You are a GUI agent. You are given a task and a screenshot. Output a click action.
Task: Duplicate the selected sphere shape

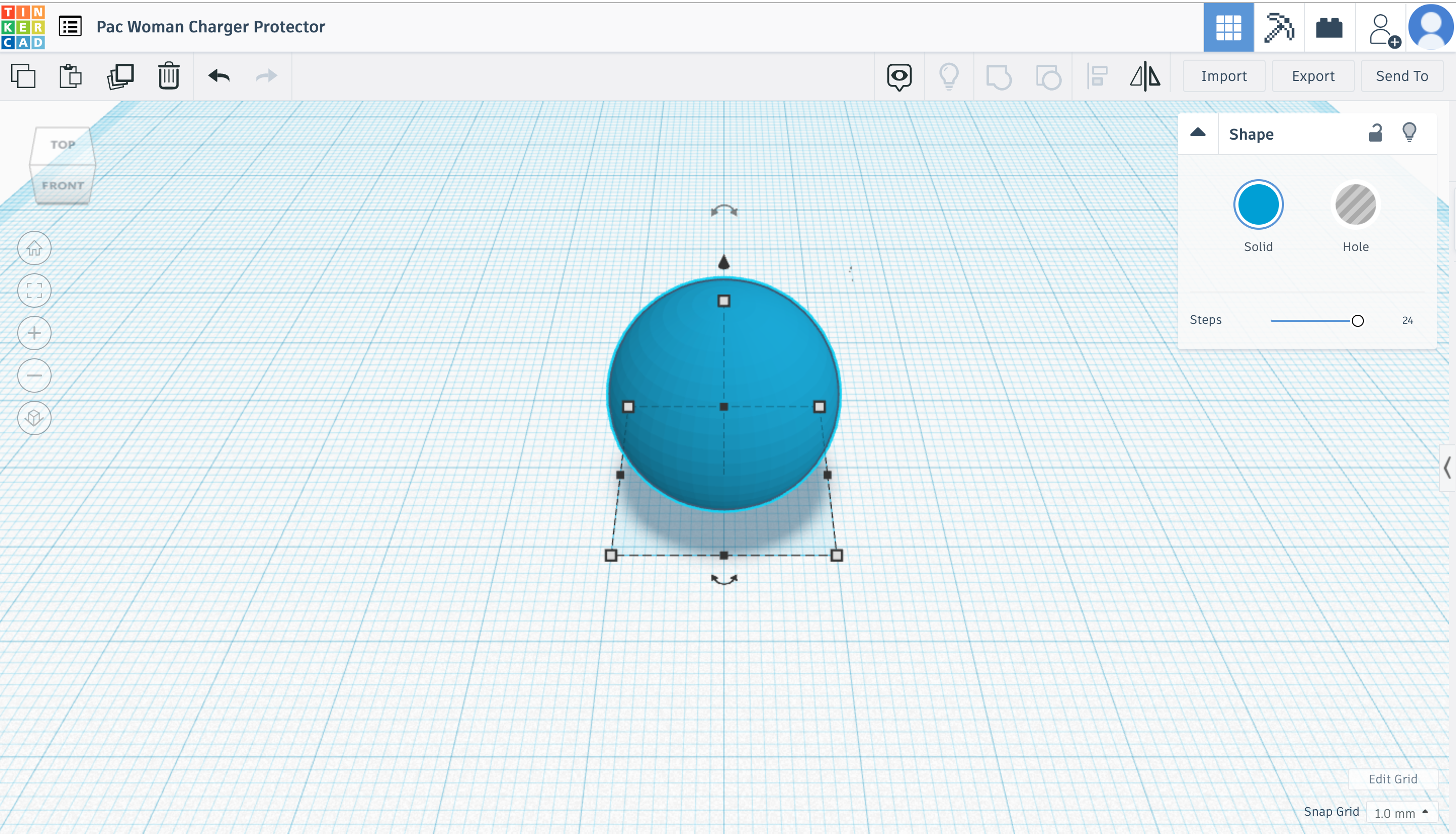point(120,75)
